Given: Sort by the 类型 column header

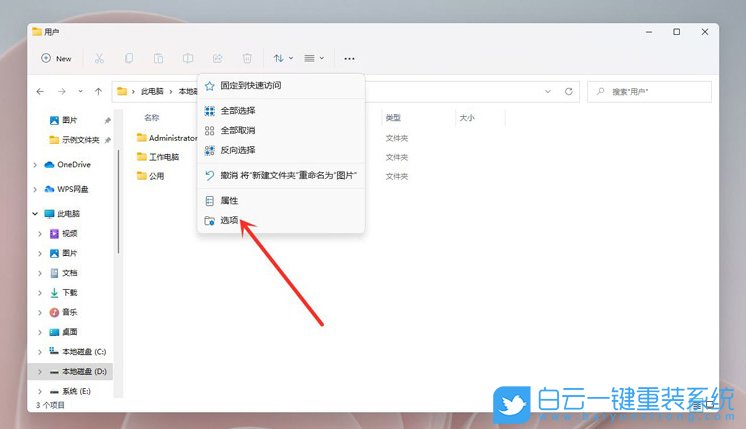Looking at the screenshot, I should point(393,117).
